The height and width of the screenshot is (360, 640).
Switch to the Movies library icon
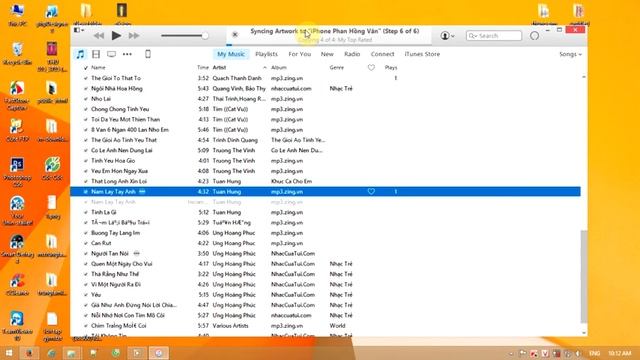click(x=96, y=54)
